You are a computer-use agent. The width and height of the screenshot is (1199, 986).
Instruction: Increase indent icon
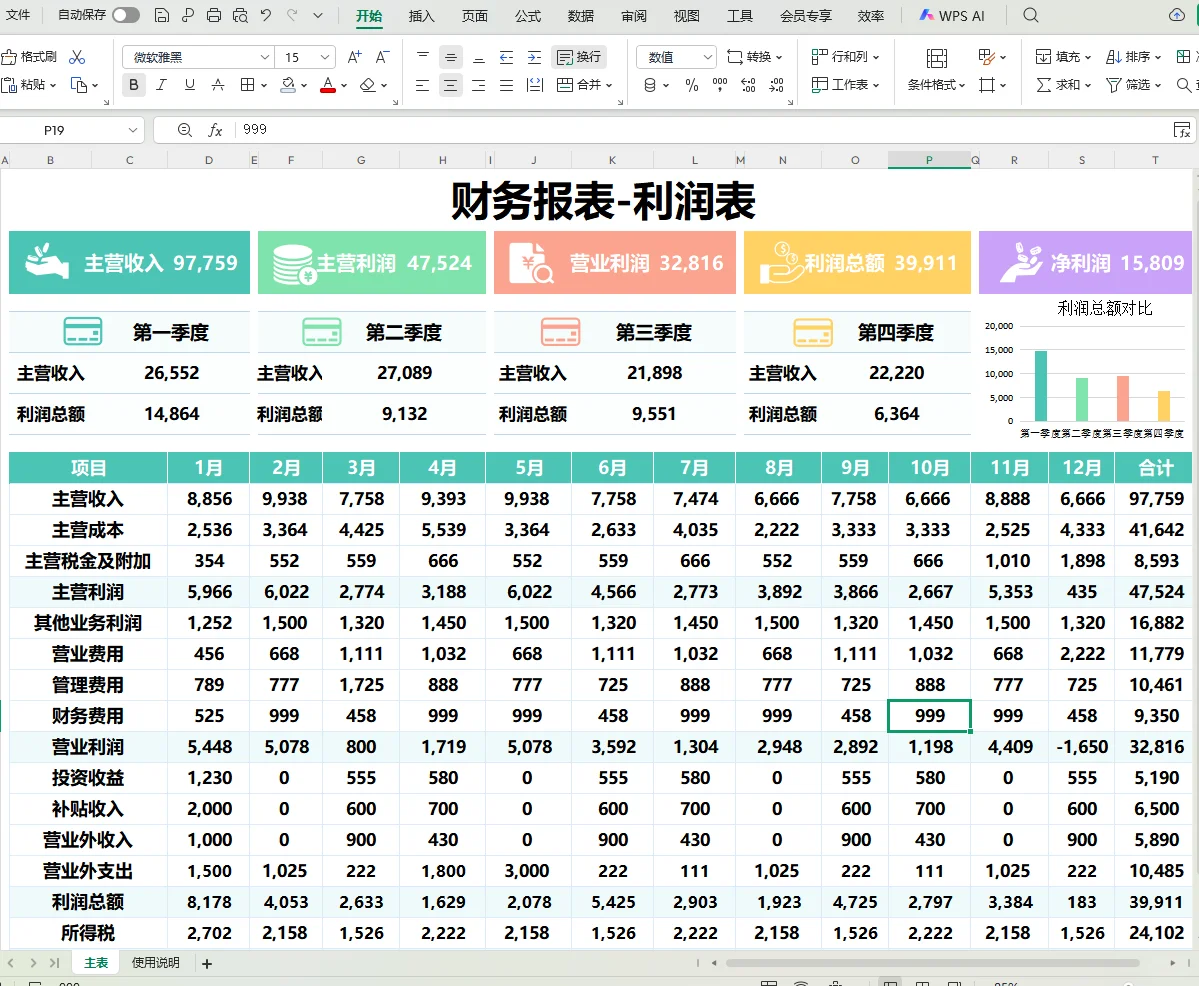[535, 57]
